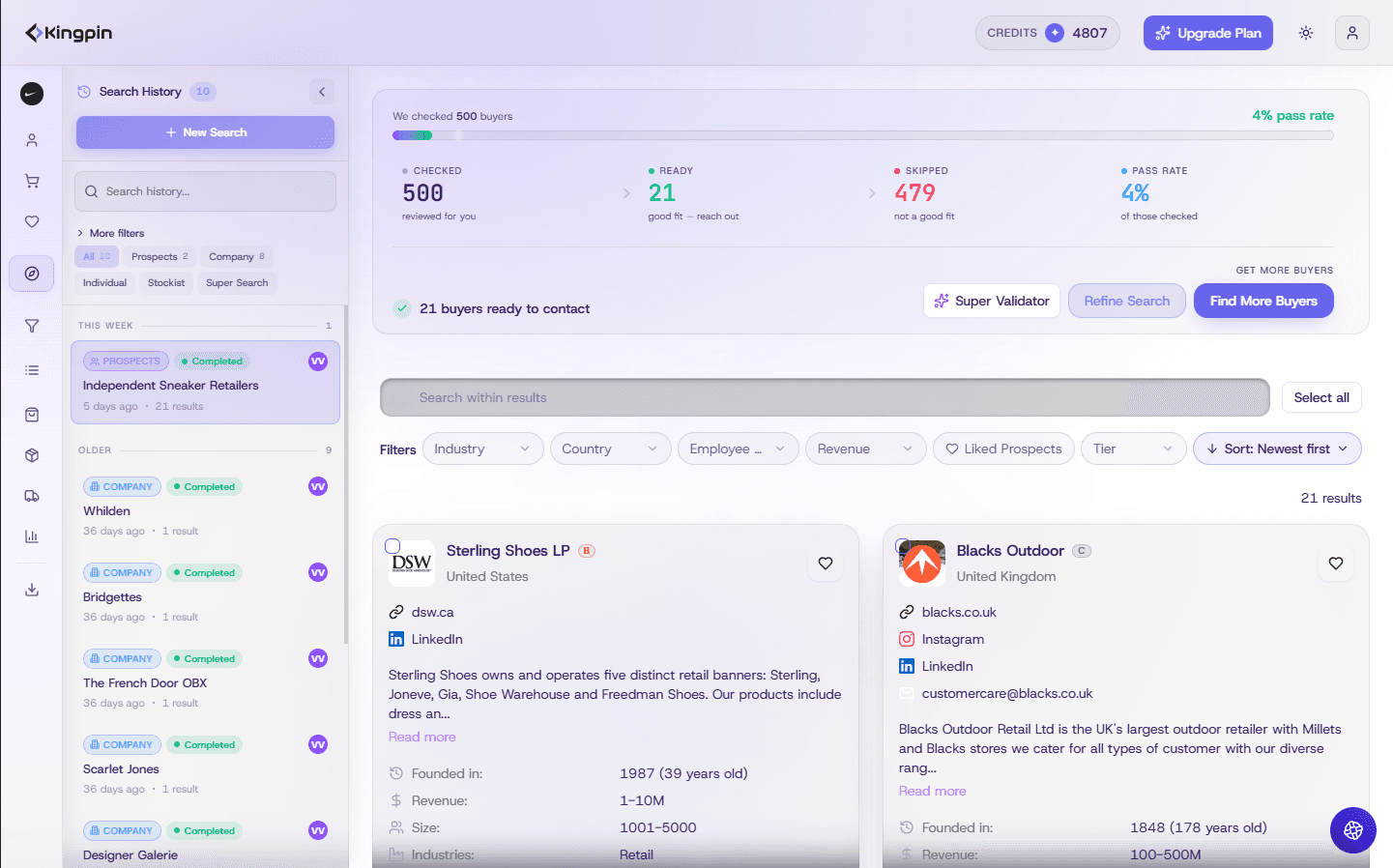The width and height of the screenshot is (1393, 868).
Task: Click Find More Buyers
Action: (1263, 301)
